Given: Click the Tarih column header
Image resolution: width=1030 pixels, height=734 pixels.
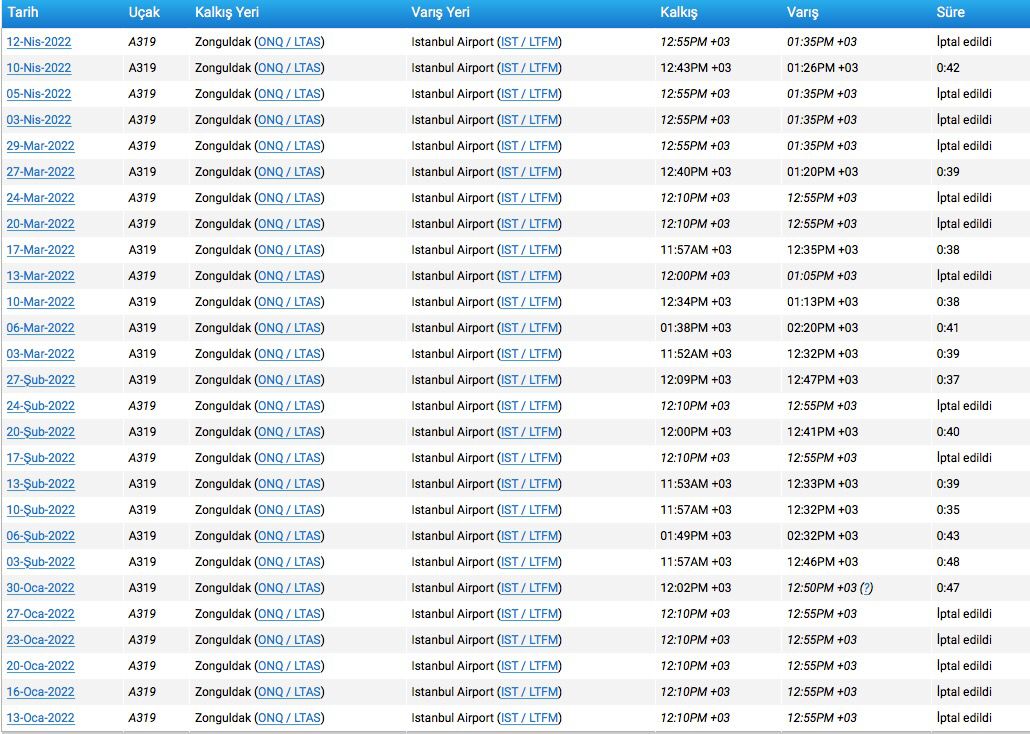Looking at the screenshot, I should coord(23,12).
